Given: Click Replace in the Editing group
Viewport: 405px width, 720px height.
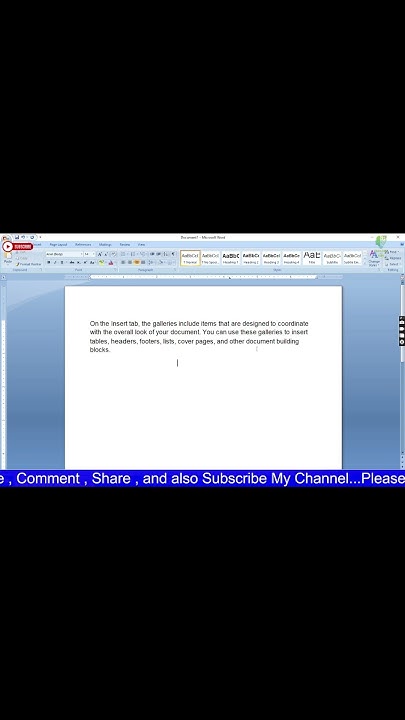Looking at the screenshot, I should click(x=393, y=258).
